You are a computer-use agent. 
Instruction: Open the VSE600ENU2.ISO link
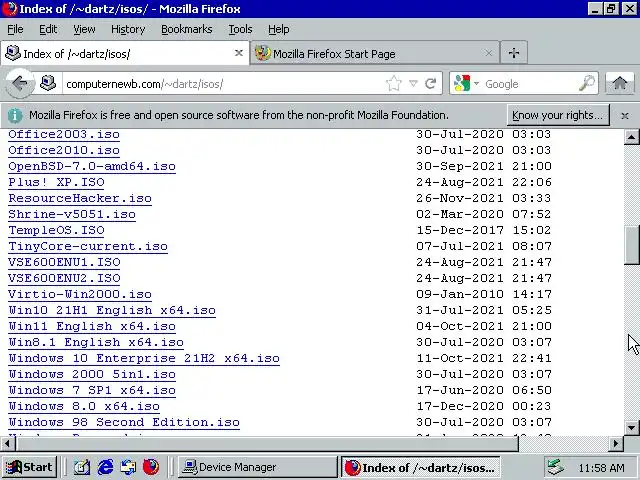[x=64, y=278]
